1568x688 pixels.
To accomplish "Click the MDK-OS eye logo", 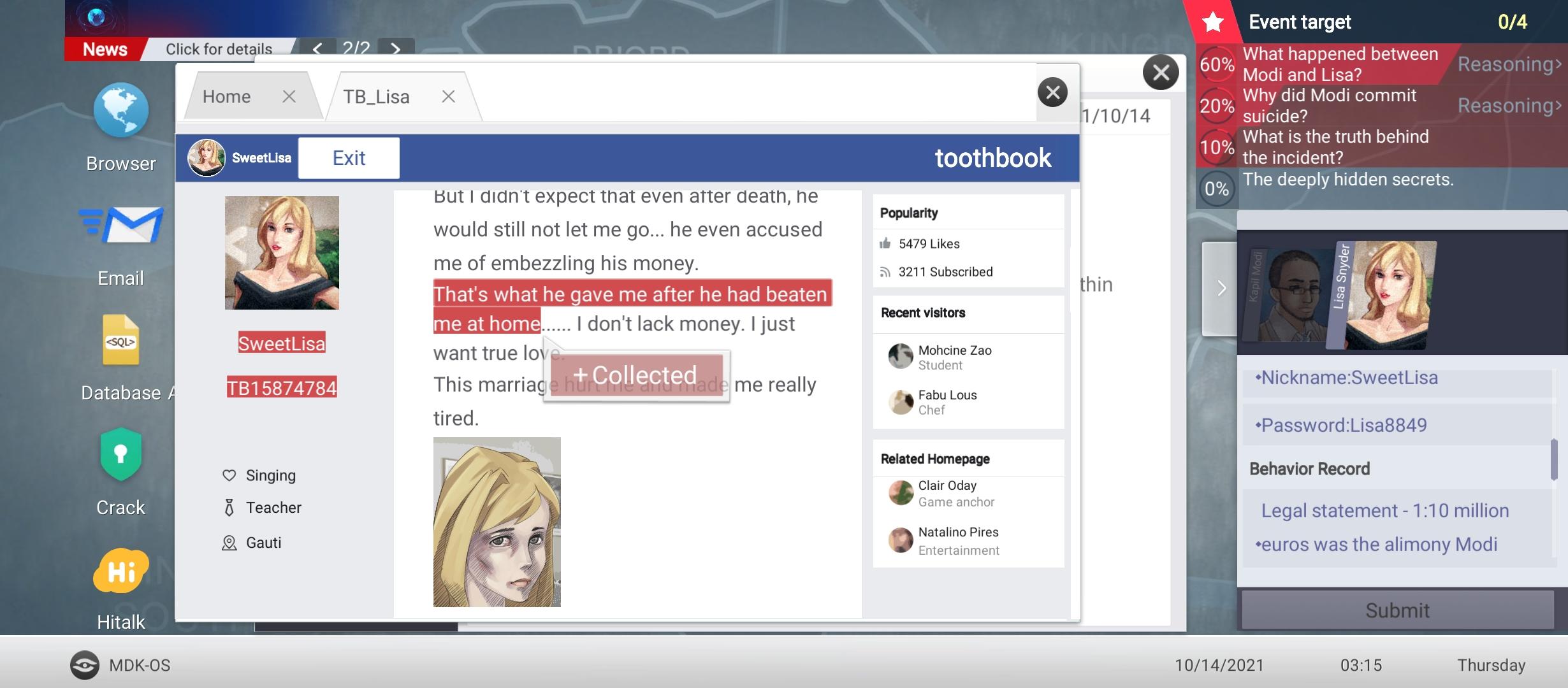I will tap(84, 665).
